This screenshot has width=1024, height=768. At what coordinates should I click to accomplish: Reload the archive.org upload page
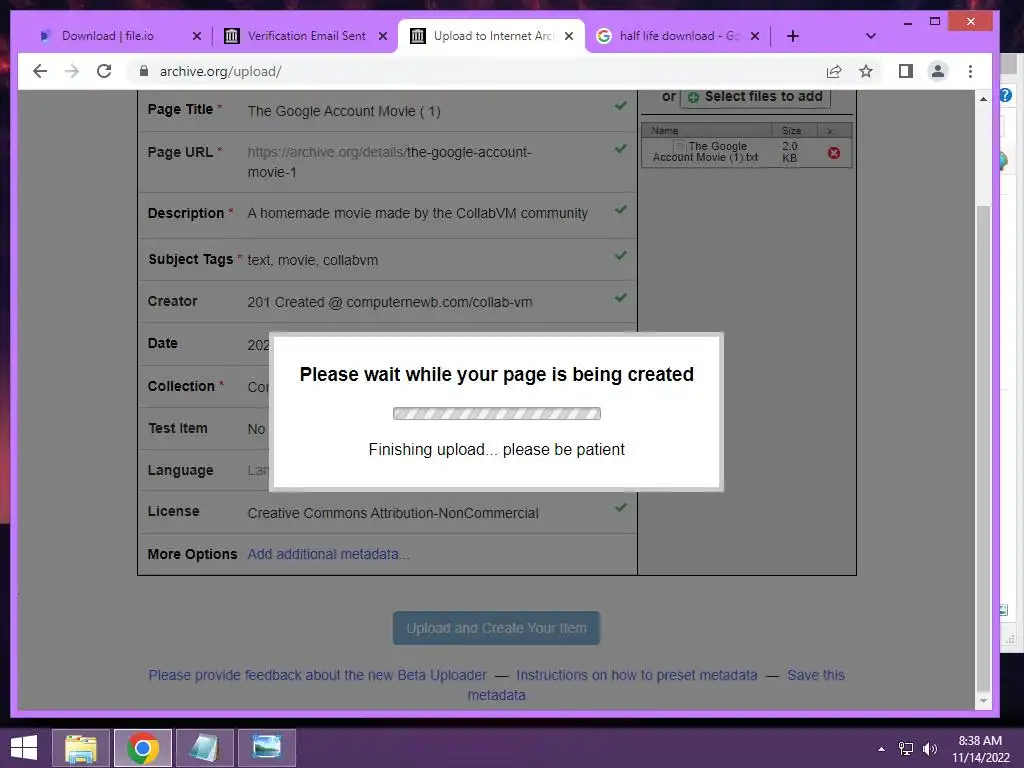pos(104,71)
